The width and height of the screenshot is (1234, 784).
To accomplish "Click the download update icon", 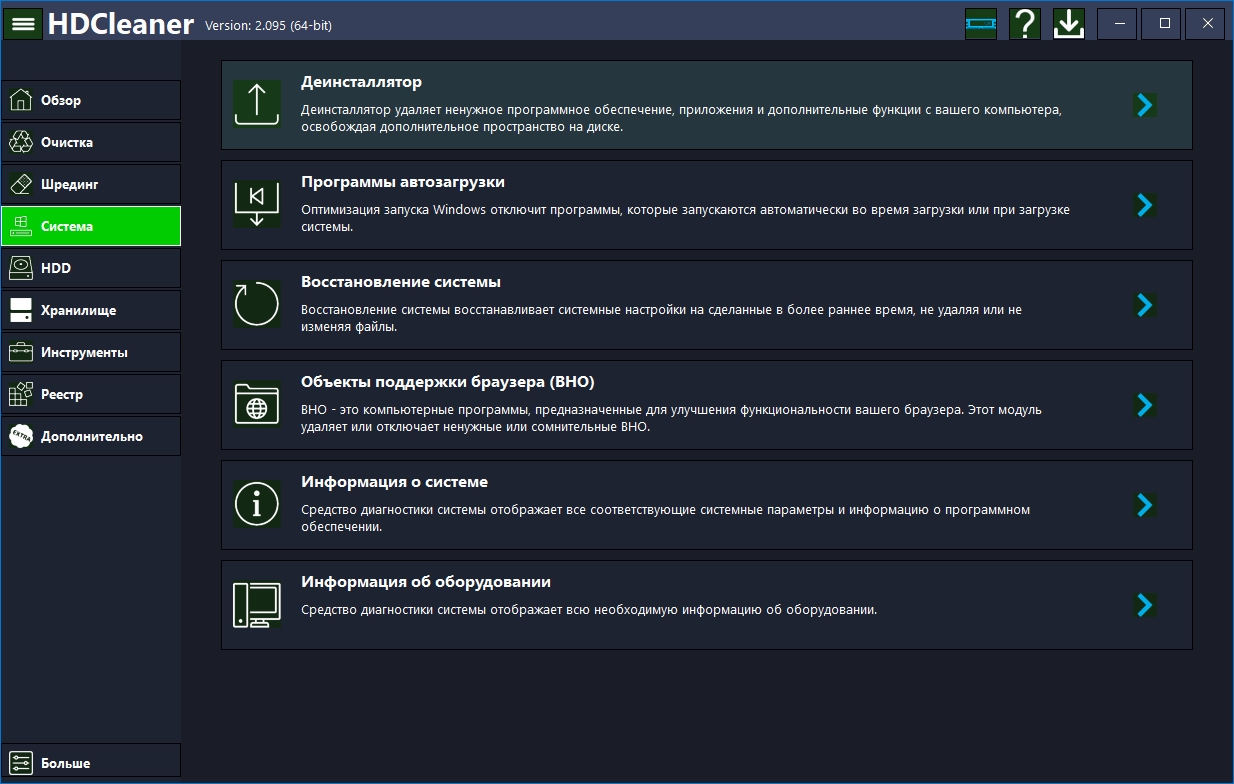I will tap(1069, 24).
